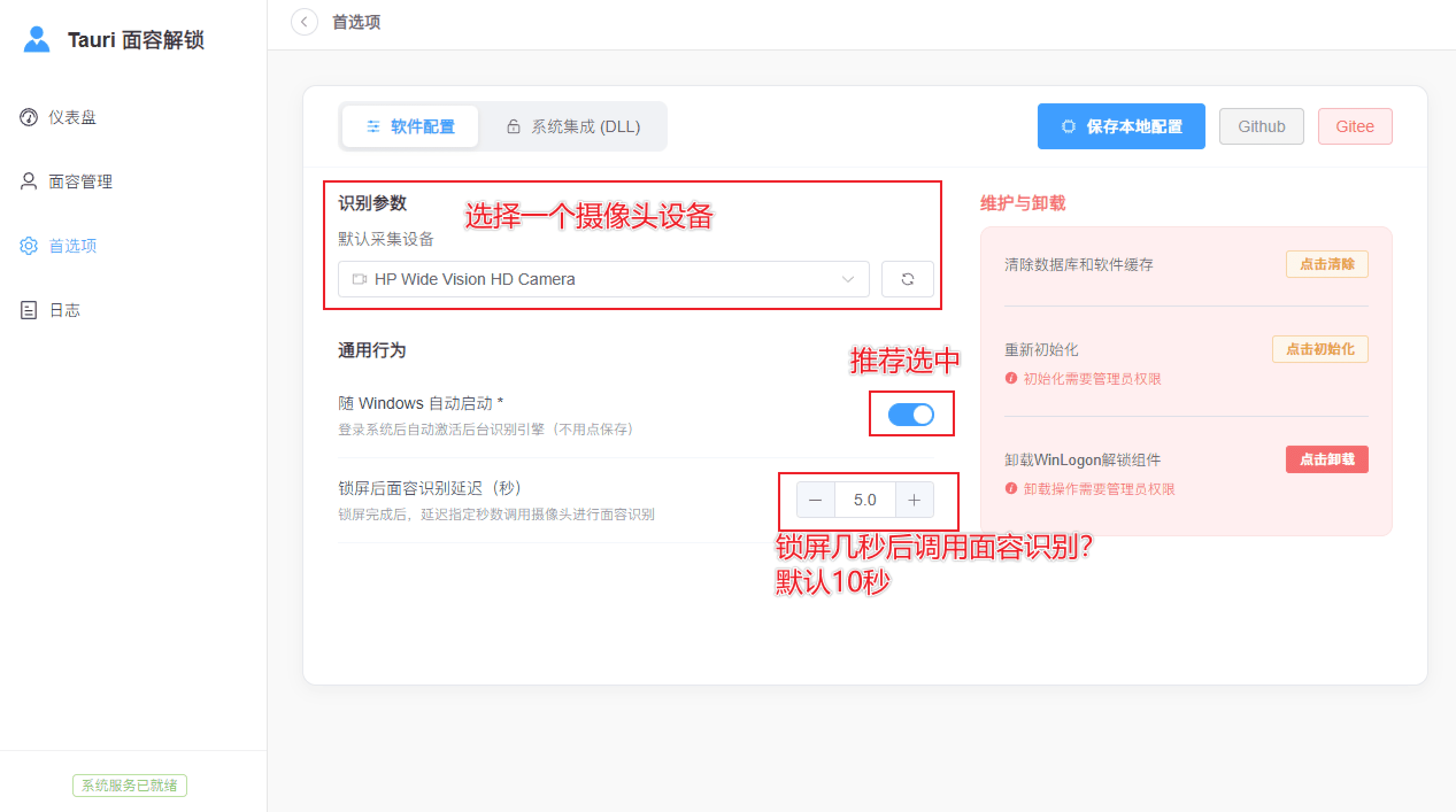Increment the lock screen delay value
Viewport: 1456px width, 812px height.
pyautogui.click(x=914, y=500)
